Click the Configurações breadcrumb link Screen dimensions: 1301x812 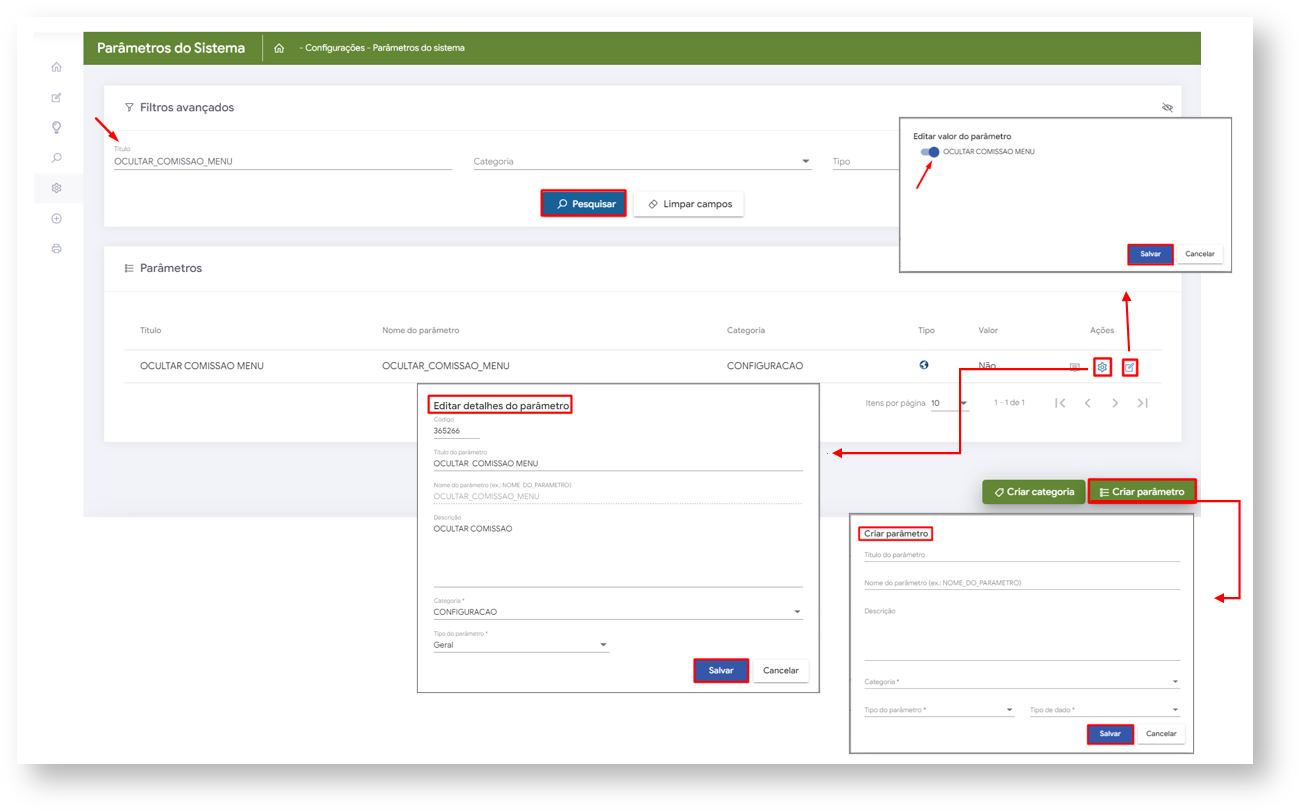335,48
